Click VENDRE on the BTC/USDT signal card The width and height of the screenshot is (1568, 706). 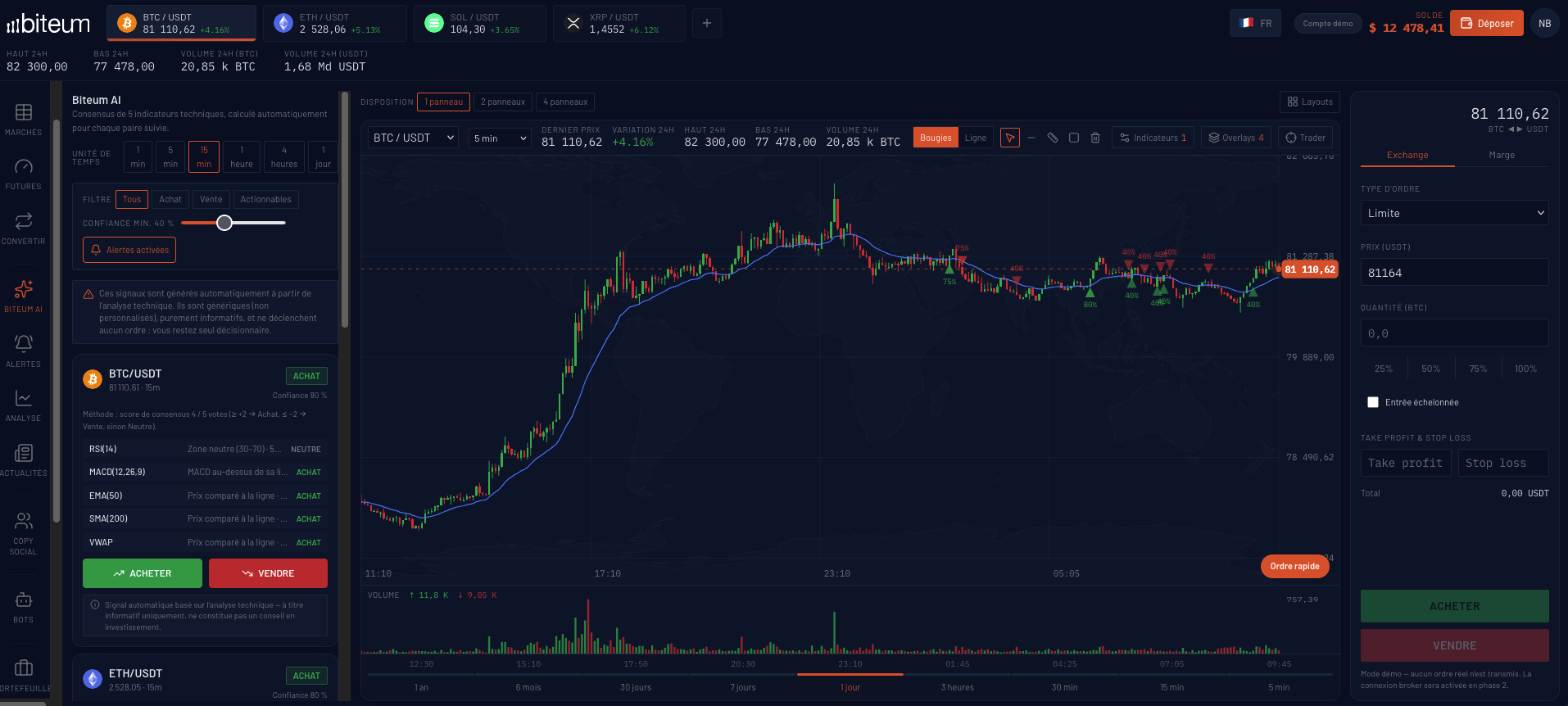(x=268, y=573)
